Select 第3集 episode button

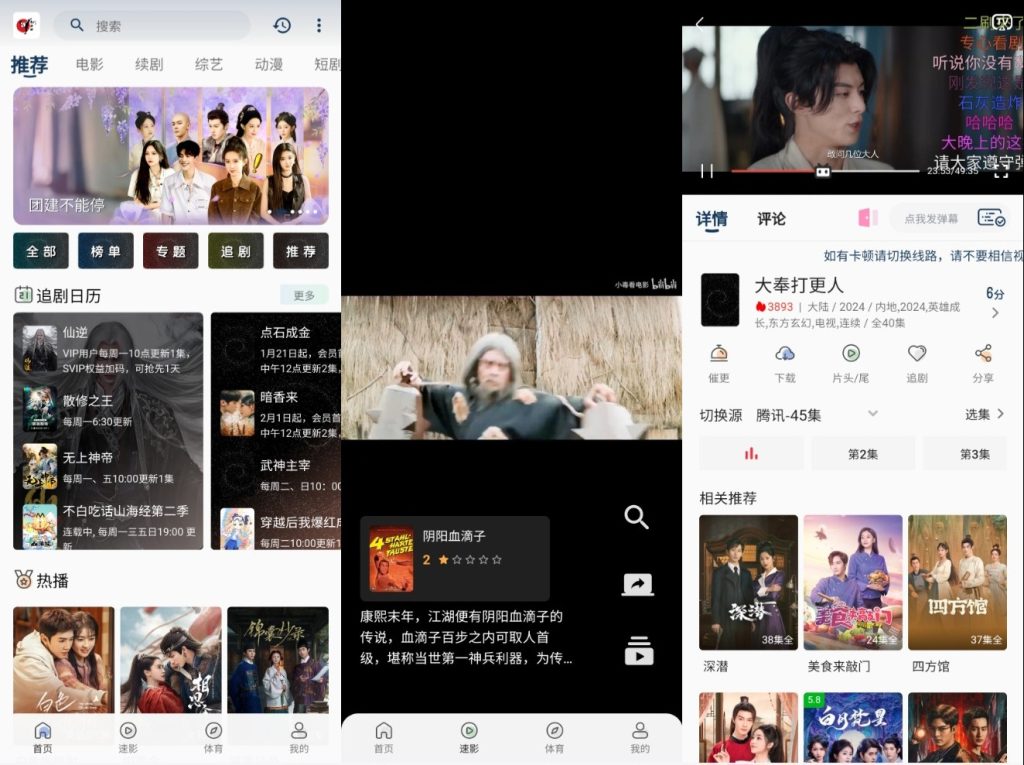974,454
